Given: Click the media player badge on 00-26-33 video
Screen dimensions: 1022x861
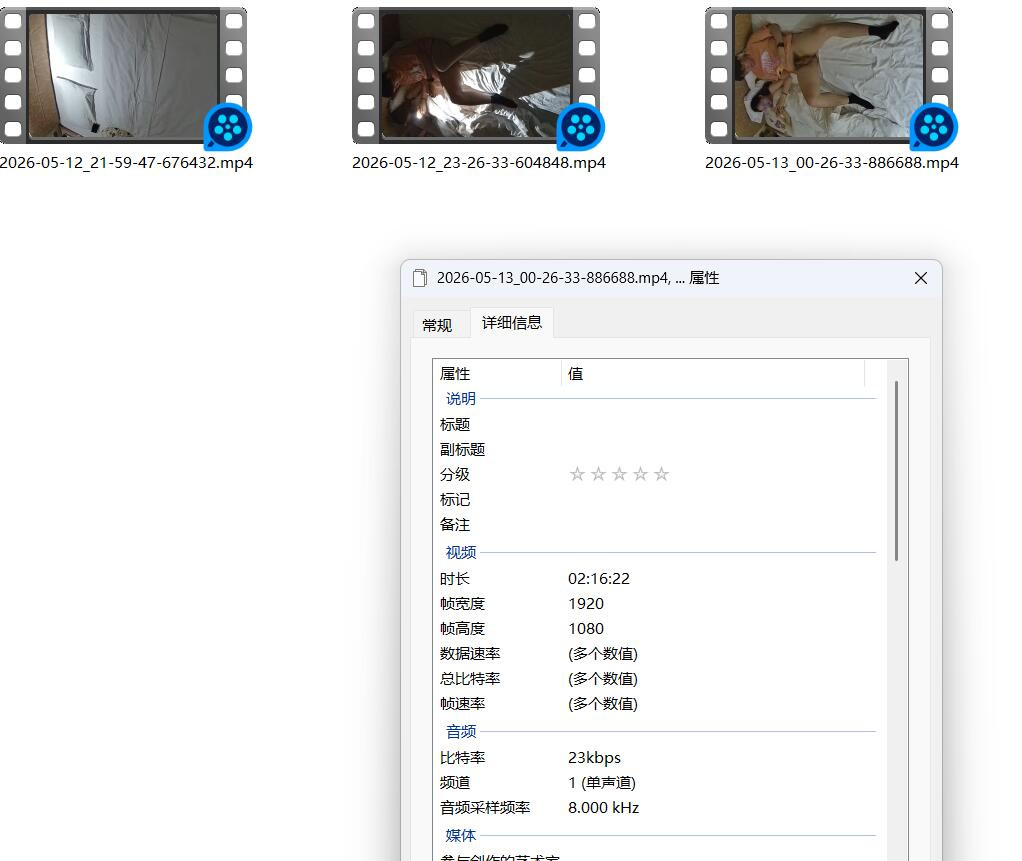Looking at the screenshot, I should point(934,127).
